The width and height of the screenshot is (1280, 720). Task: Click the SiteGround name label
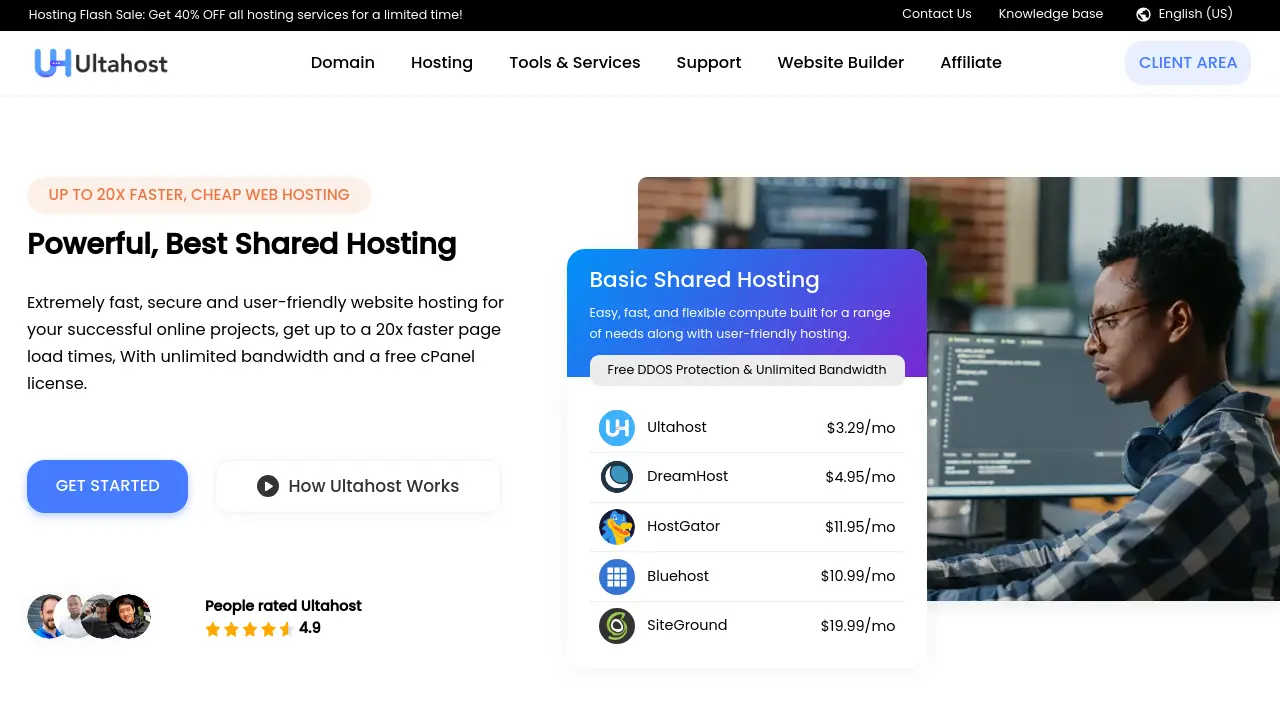pyautogui.click(x=687, y=625)
